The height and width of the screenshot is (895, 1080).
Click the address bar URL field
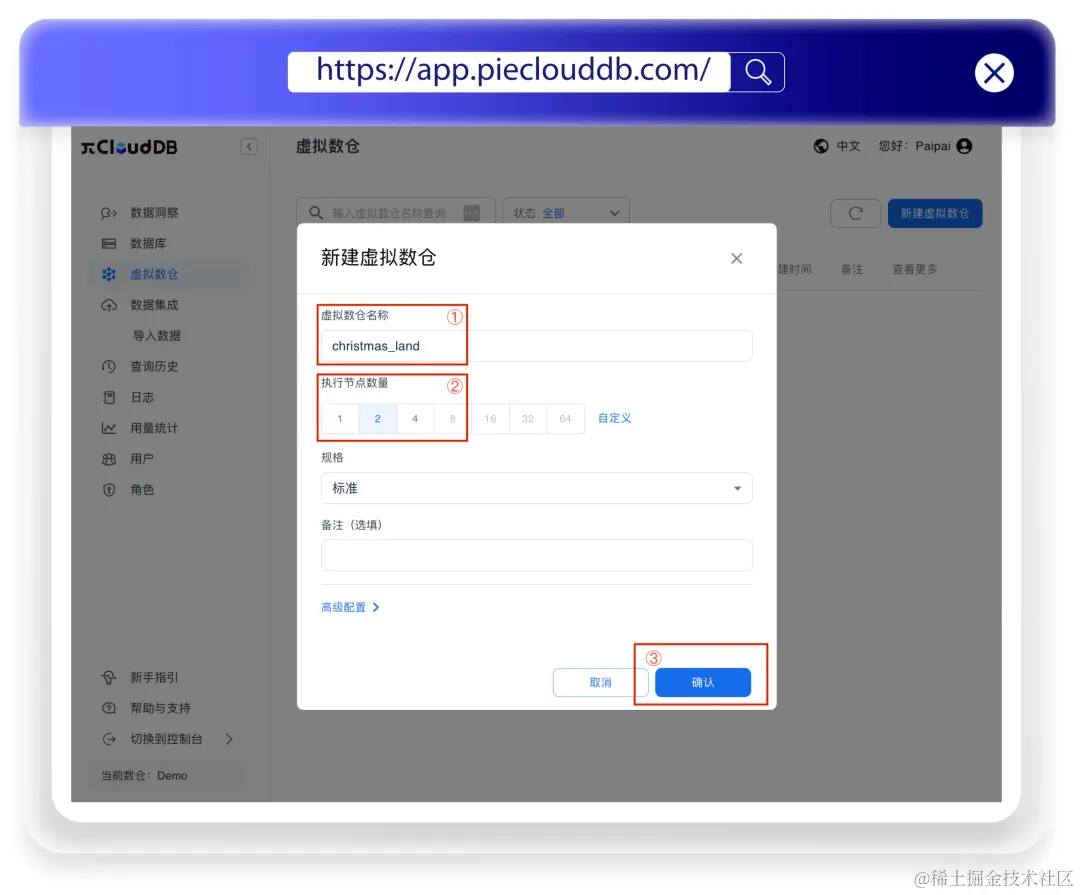point(510,72)
